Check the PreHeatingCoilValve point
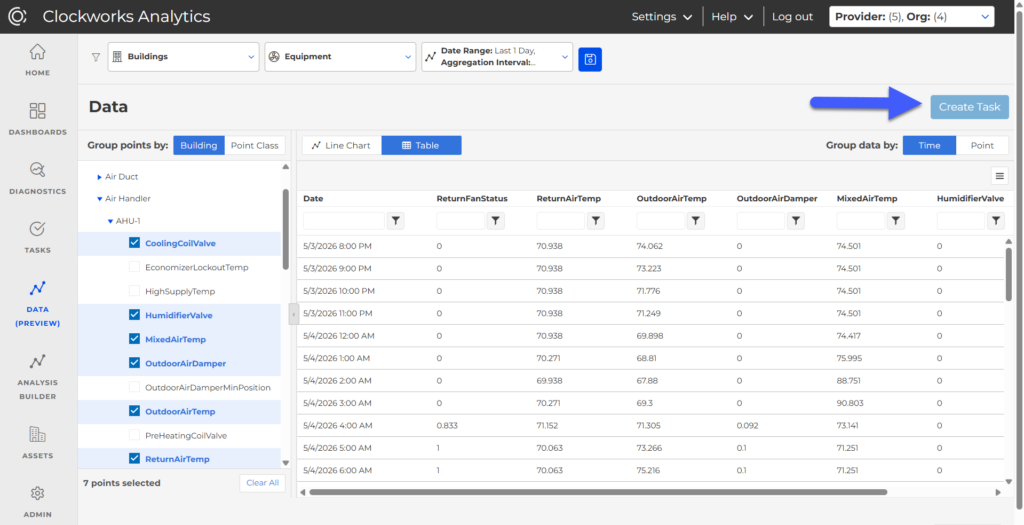 [135, 435]
